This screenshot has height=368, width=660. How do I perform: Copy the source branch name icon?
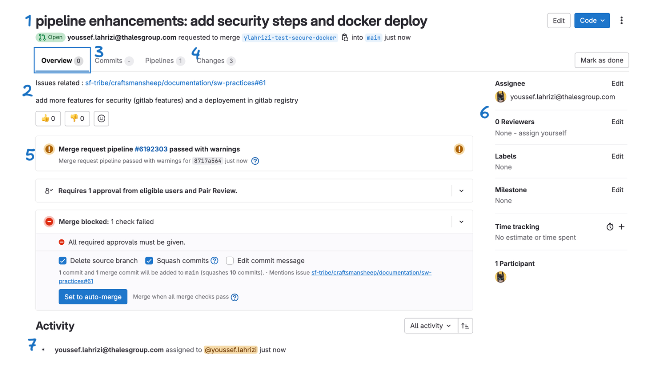point(345,37)
